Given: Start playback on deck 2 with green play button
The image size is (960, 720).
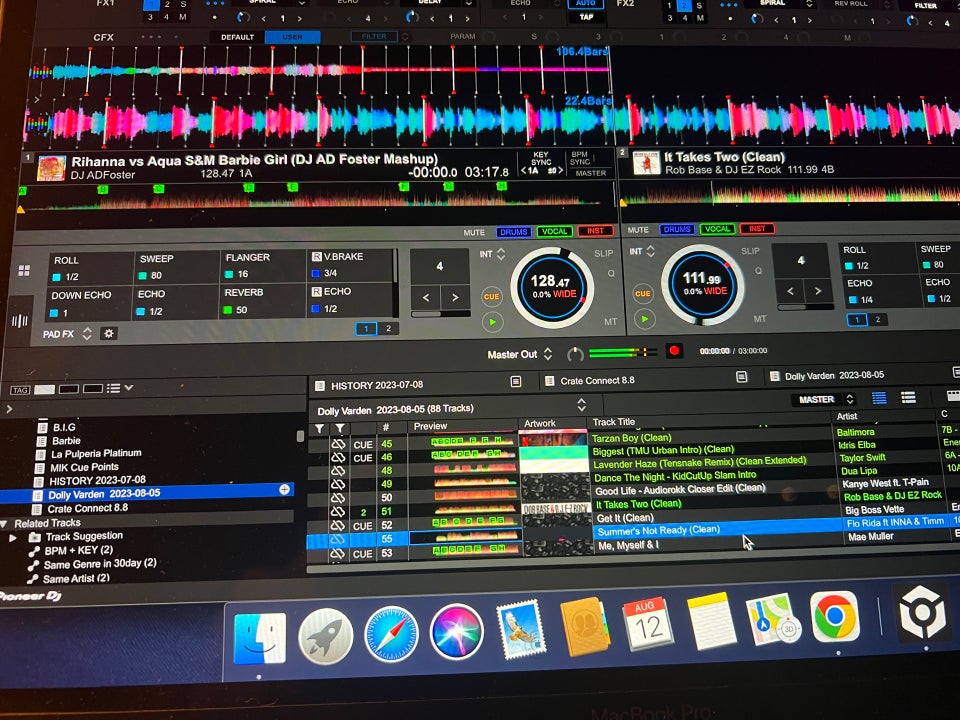Looking at the screenshot, I should (x=644, y=319).
